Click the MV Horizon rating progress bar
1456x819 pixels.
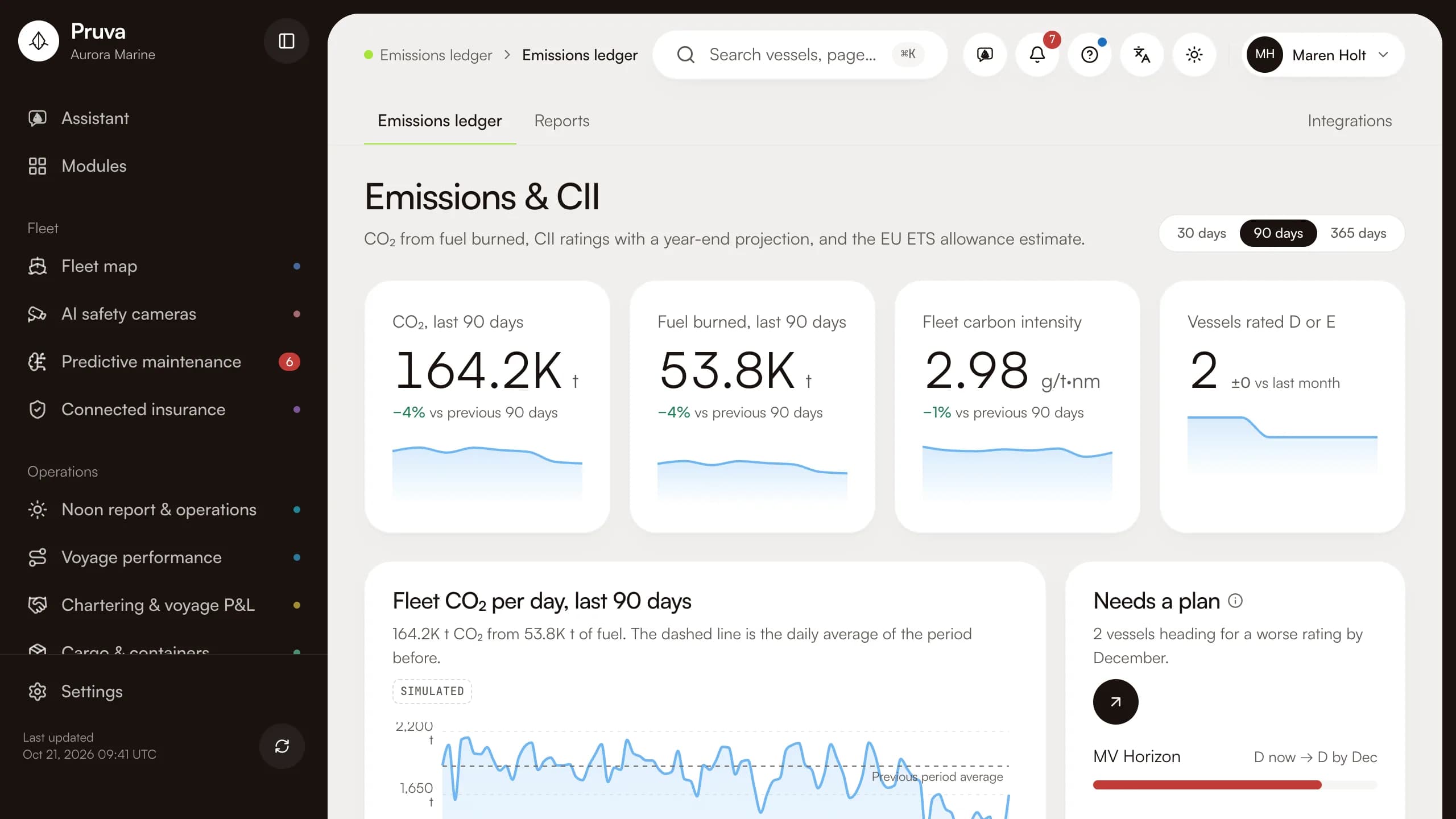1235,785
